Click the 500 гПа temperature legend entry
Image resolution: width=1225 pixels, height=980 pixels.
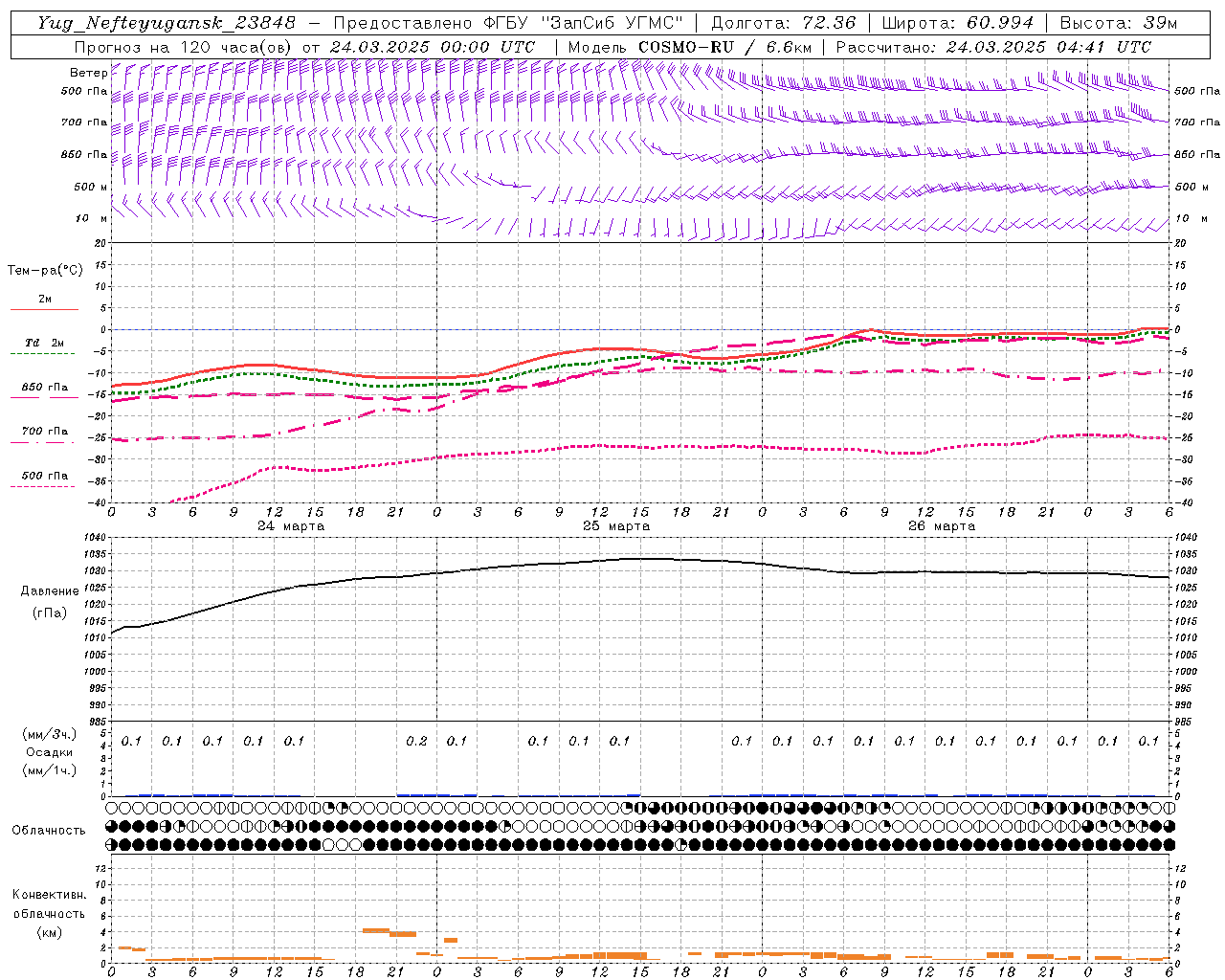click(x=45, y=476)
